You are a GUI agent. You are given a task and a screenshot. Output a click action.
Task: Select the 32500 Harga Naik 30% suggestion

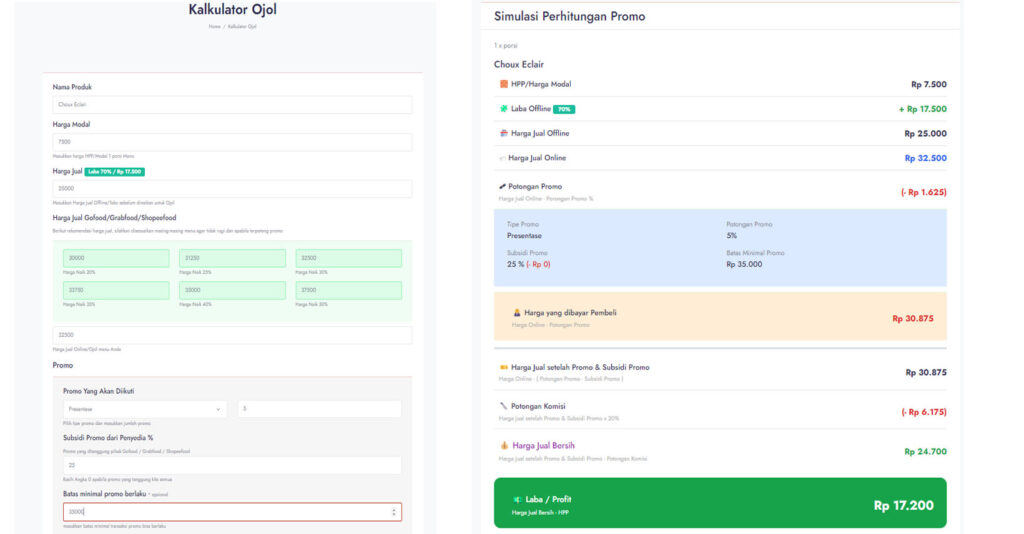pos(349,258)
